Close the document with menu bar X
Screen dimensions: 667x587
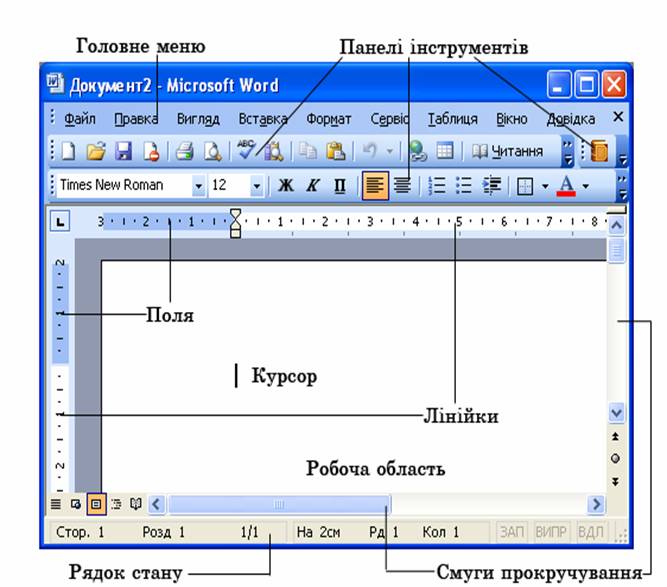[618, 117]
